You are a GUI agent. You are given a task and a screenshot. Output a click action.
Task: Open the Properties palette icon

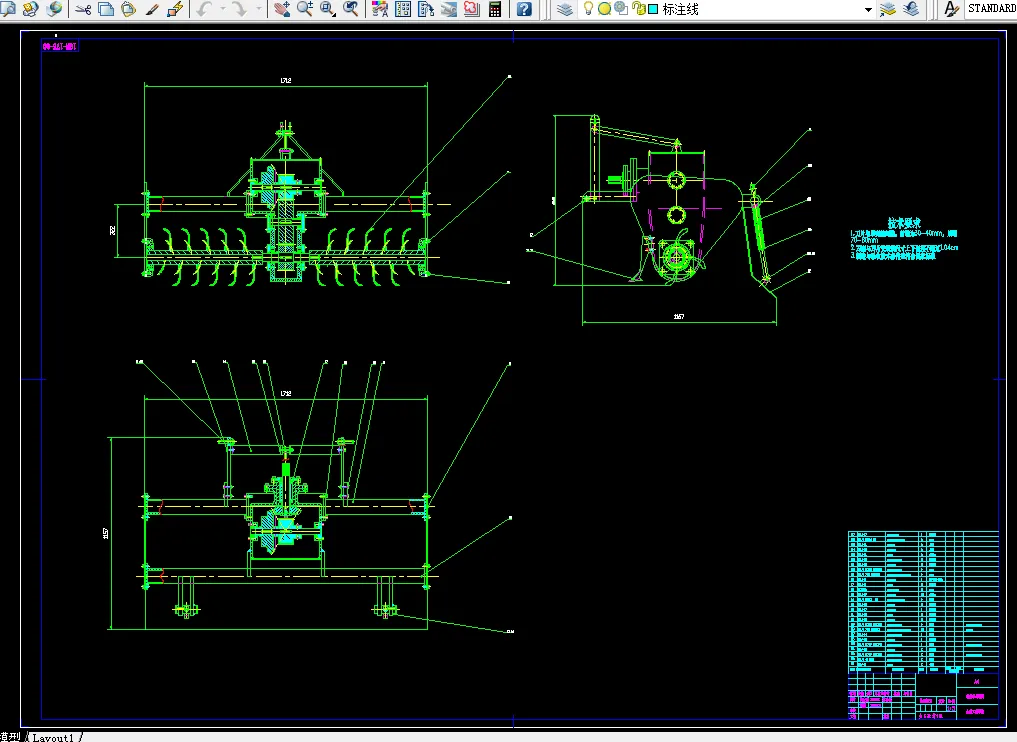click(x=380, y=9)
